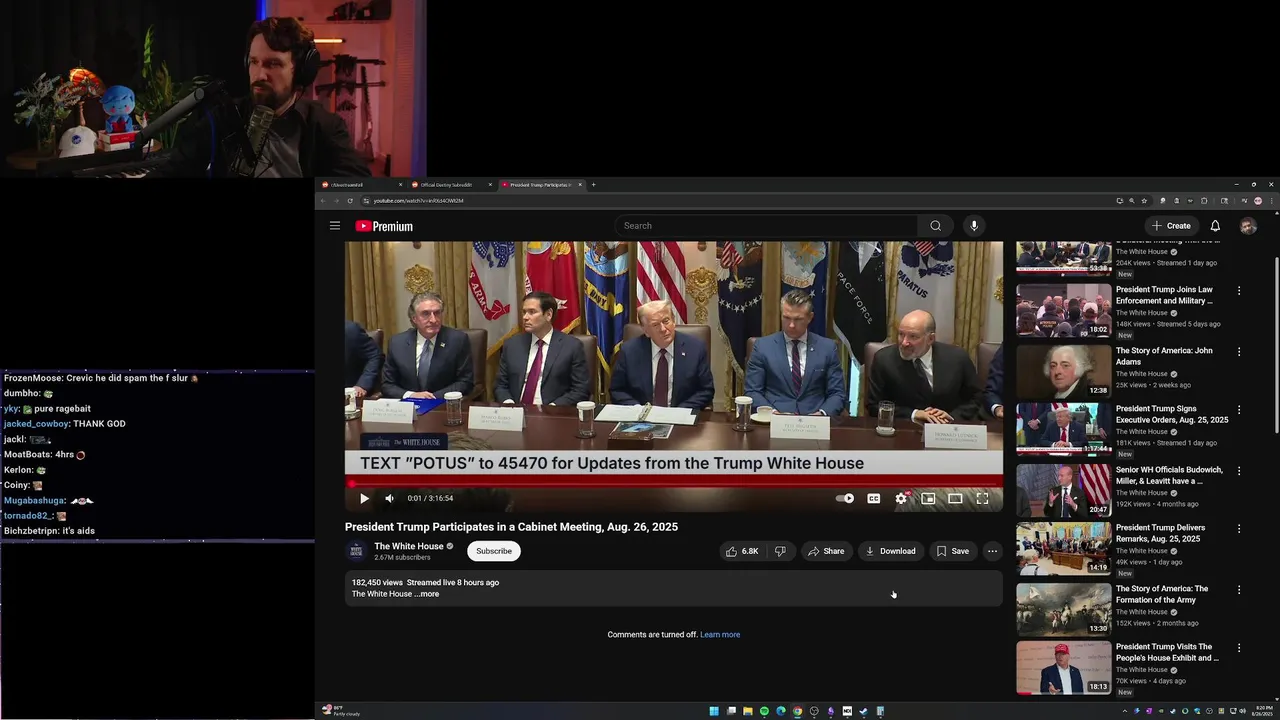Focus the YouTube search field
Viewport: 1280px width, 720px height.
click(765, 226)
